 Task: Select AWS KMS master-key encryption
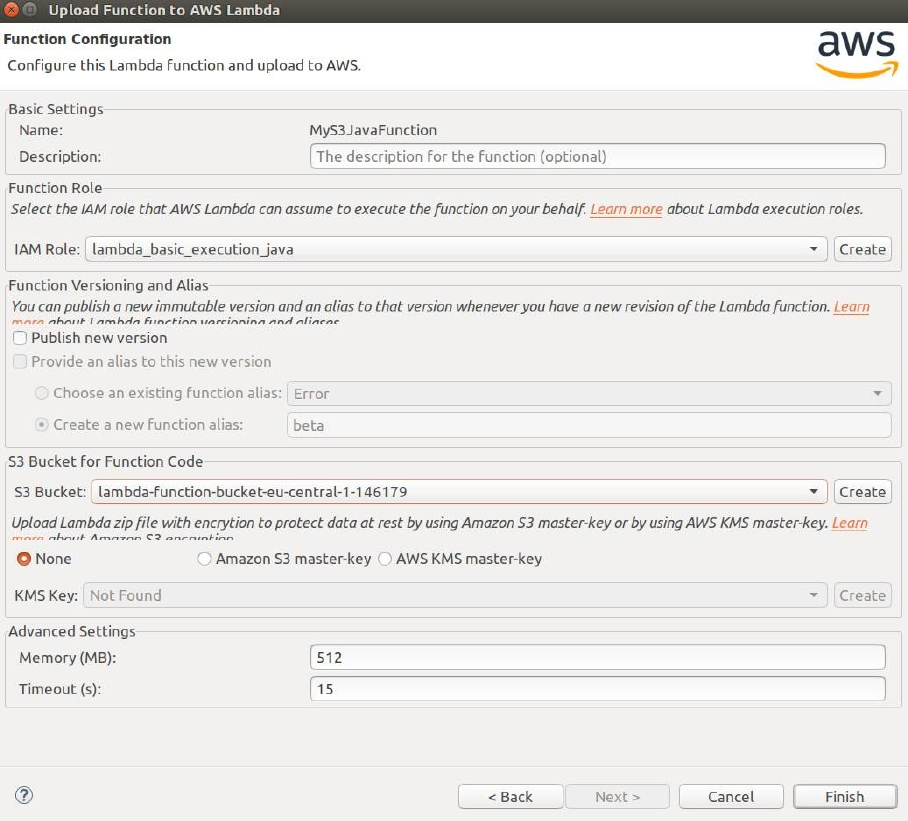click(x=385, y=559)
